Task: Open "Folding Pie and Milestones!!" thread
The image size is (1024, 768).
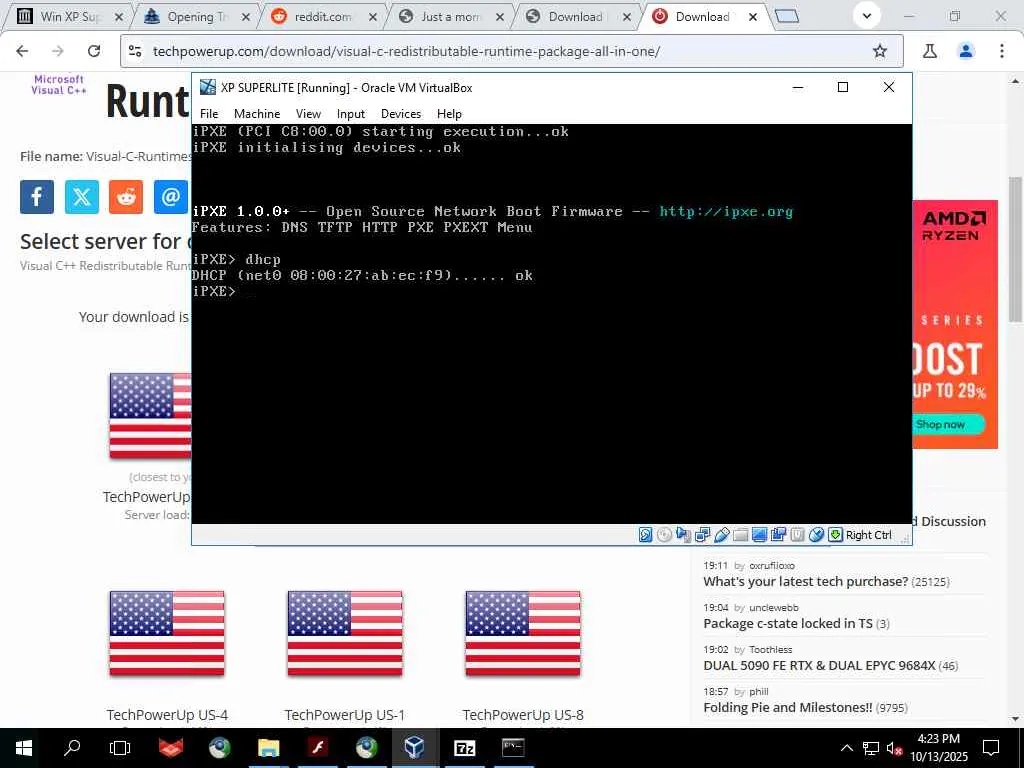Action: point(788,707)
